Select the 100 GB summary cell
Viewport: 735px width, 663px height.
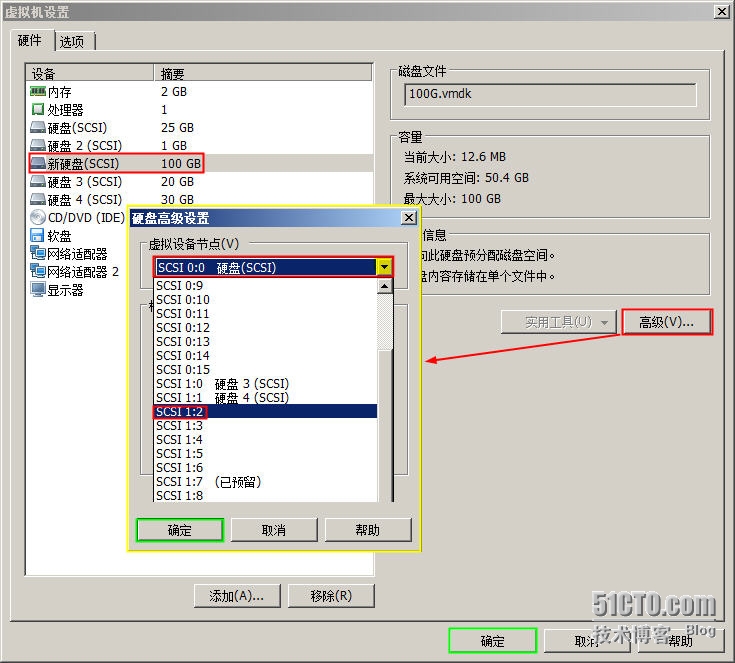coord(181,164)
